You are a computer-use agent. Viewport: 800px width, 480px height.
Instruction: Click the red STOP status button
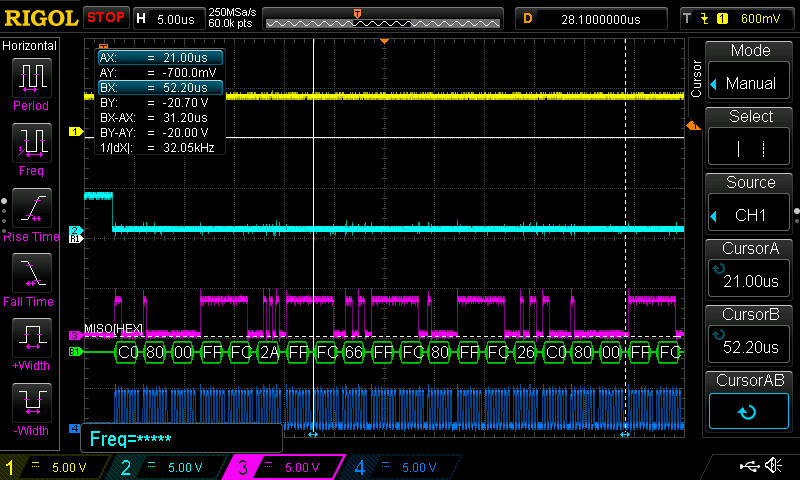click(105, 18)
